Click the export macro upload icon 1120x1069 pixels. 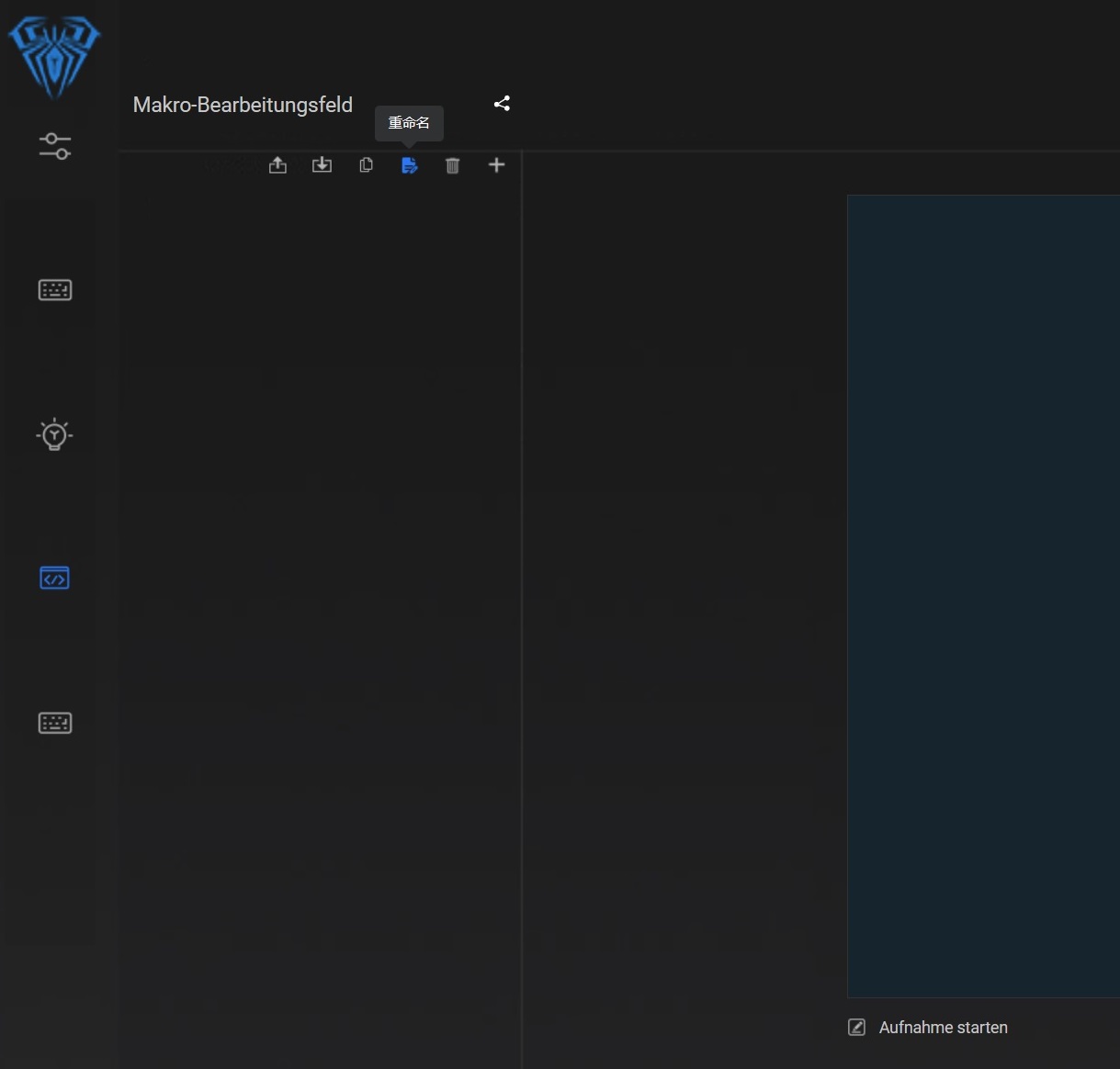[x=277, y=165]
